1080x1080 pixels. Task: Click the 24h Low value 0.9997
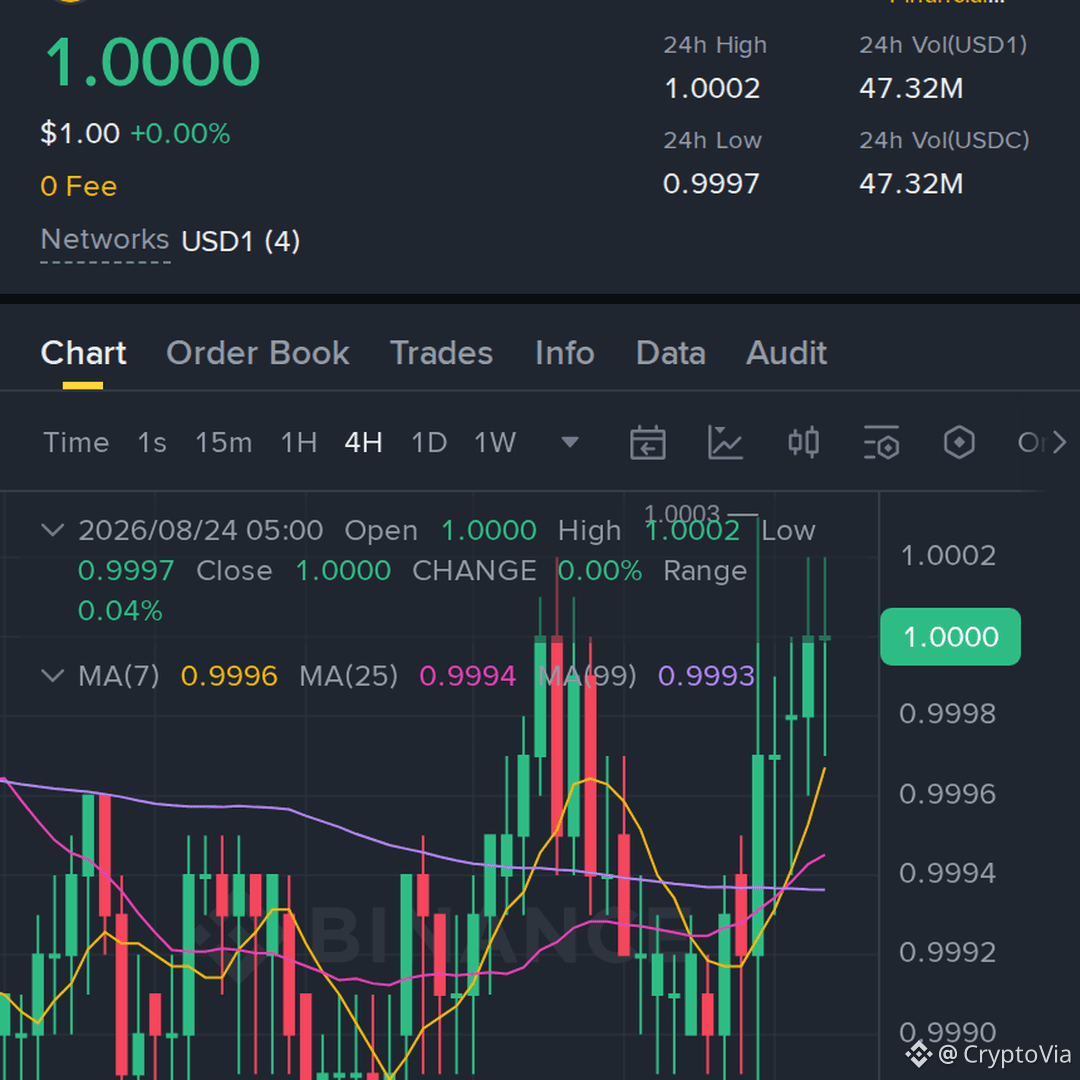coord(711,184)
